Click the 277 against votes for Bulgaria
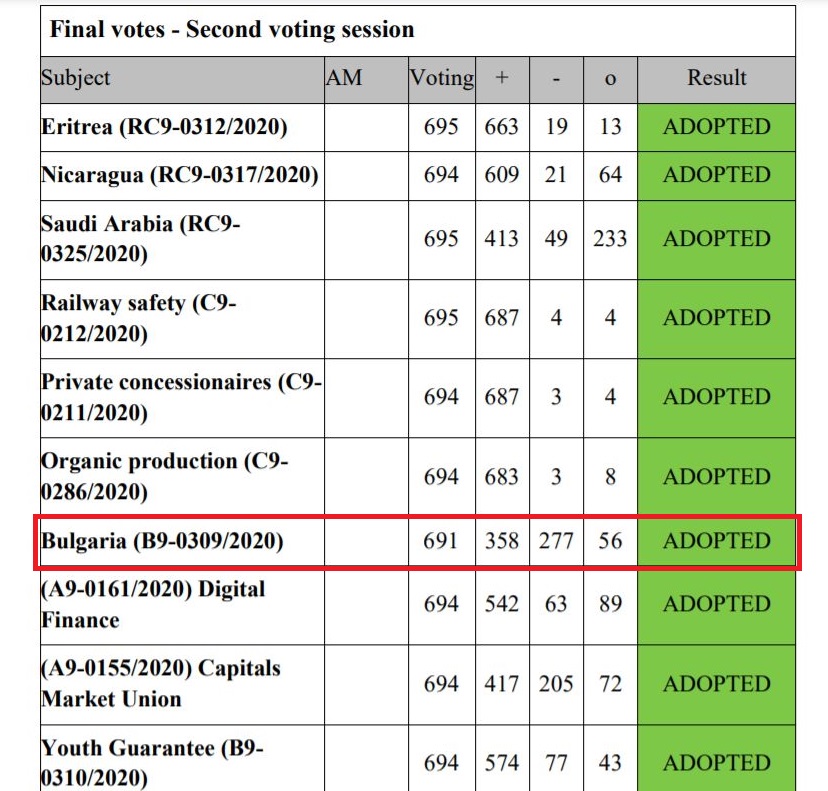Image resolution: width=828 pixels, height=791 pixels. (556, 542)
